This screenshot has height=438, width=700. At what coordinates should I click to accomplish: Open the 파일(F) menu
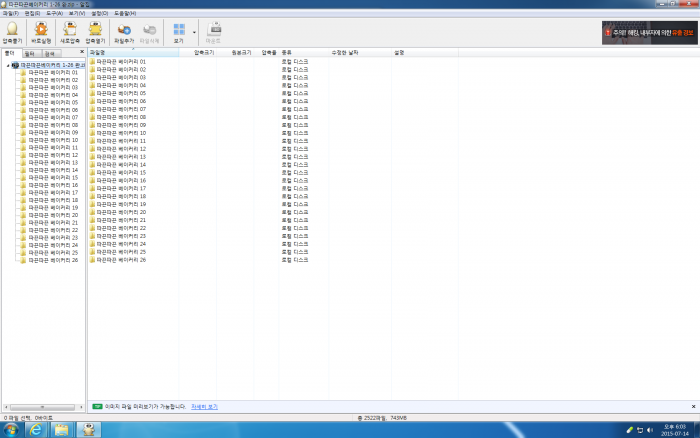[10, 13]
